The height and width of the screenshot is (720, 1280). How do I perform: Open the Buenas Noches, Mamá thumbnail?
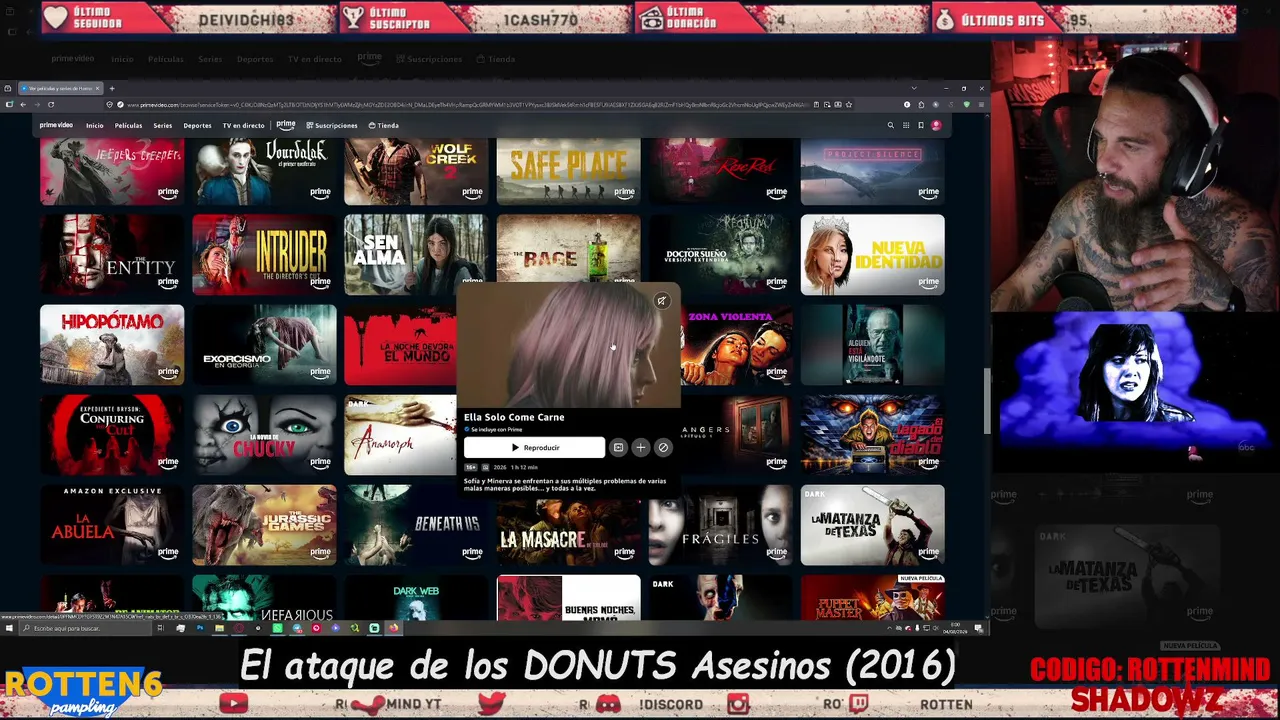(568, 597)
